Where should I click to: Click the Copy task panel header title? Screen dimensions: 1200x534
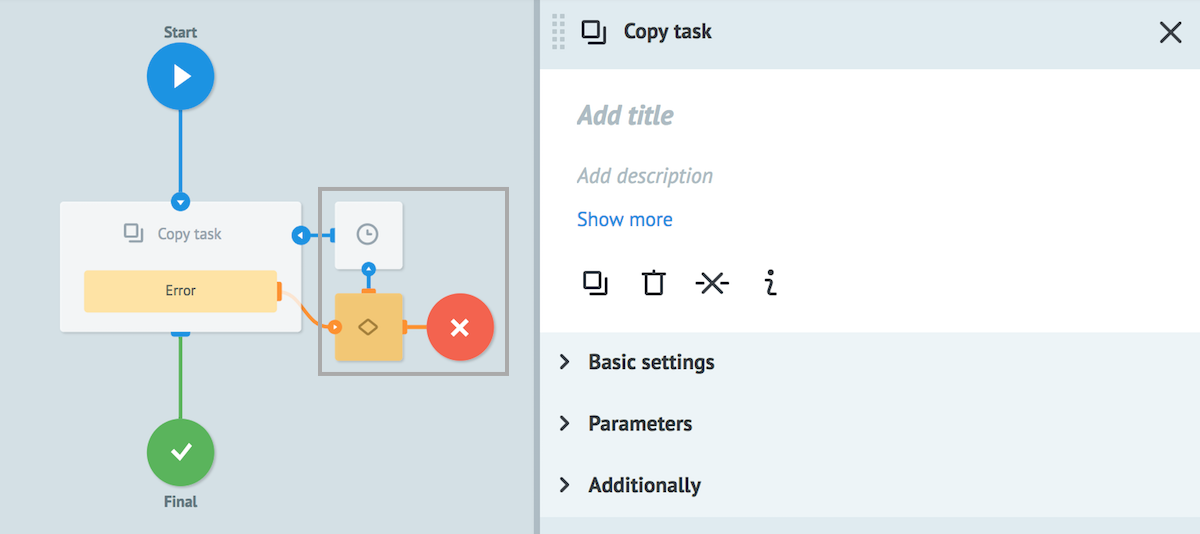[x=668, y=31]
